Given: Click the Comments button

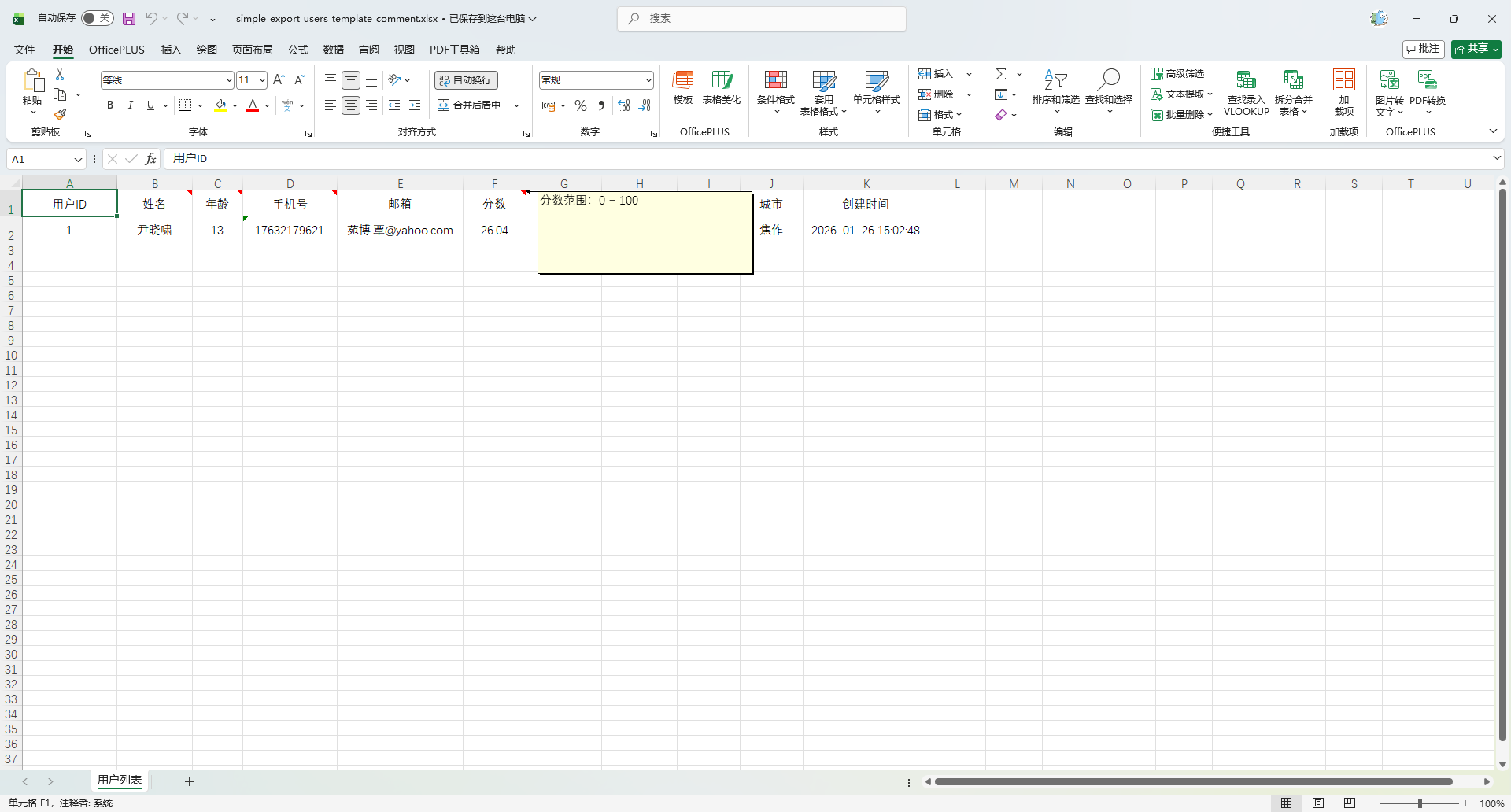Looking at the screenshot, I should (x=1423, y=49).
